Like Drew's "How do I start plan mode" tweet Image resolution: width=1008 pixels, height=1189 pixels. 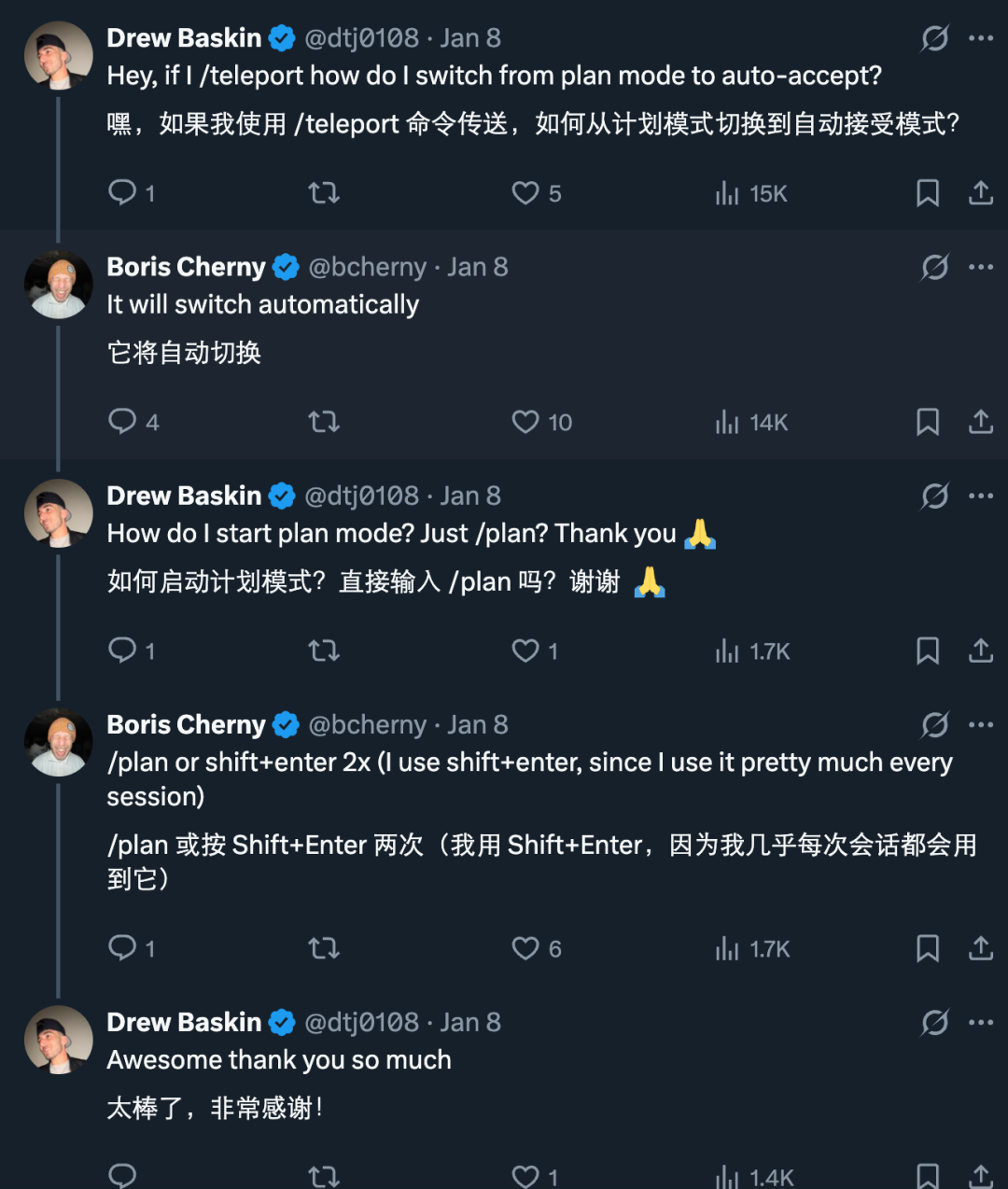(525, 650)
